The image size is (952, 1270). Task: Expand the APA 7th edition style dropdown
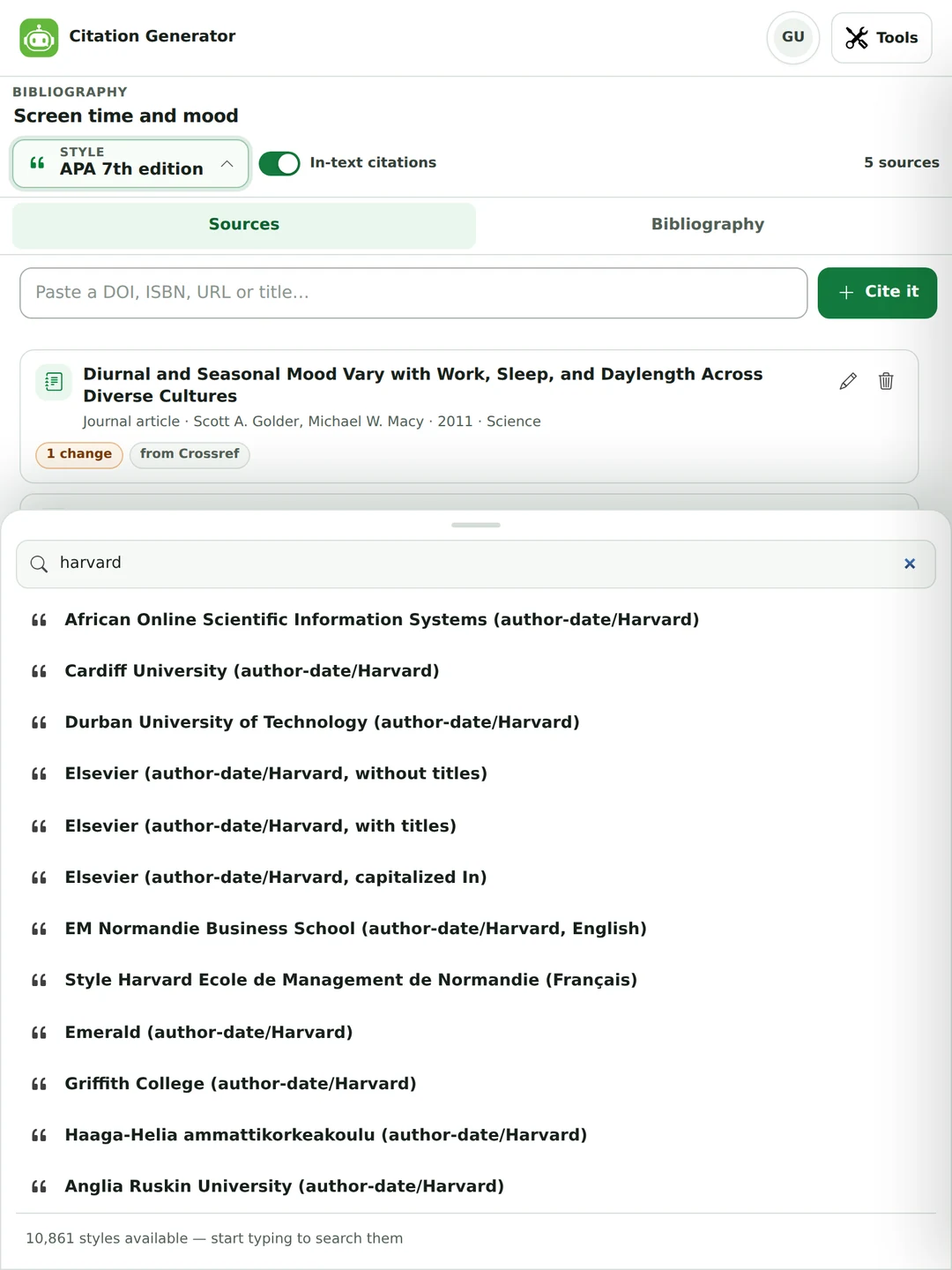pyautogui.click(x=130, y=163)
